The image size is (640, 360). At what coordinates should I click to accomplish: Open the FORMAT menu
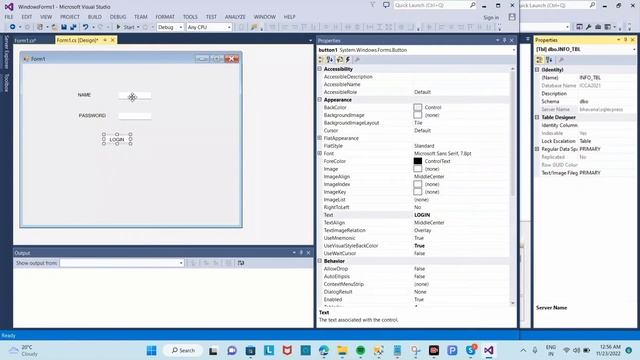click(165, 17)
